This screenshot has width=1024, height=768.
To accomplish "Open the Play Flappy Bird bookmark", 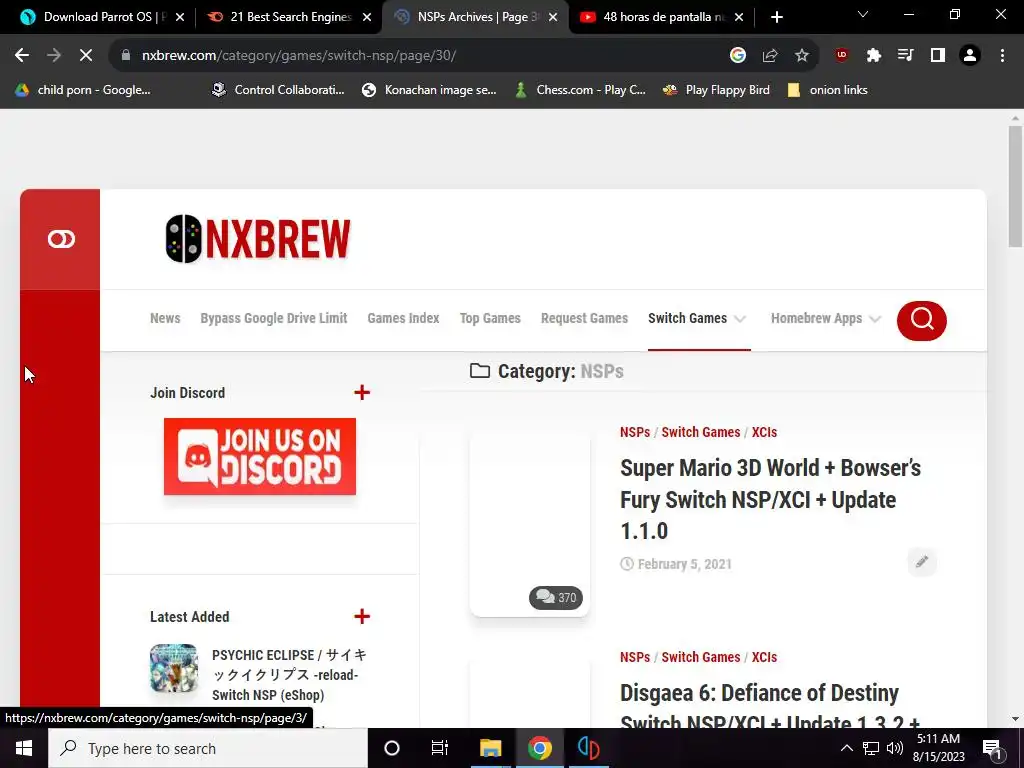I will pos(716,90).
